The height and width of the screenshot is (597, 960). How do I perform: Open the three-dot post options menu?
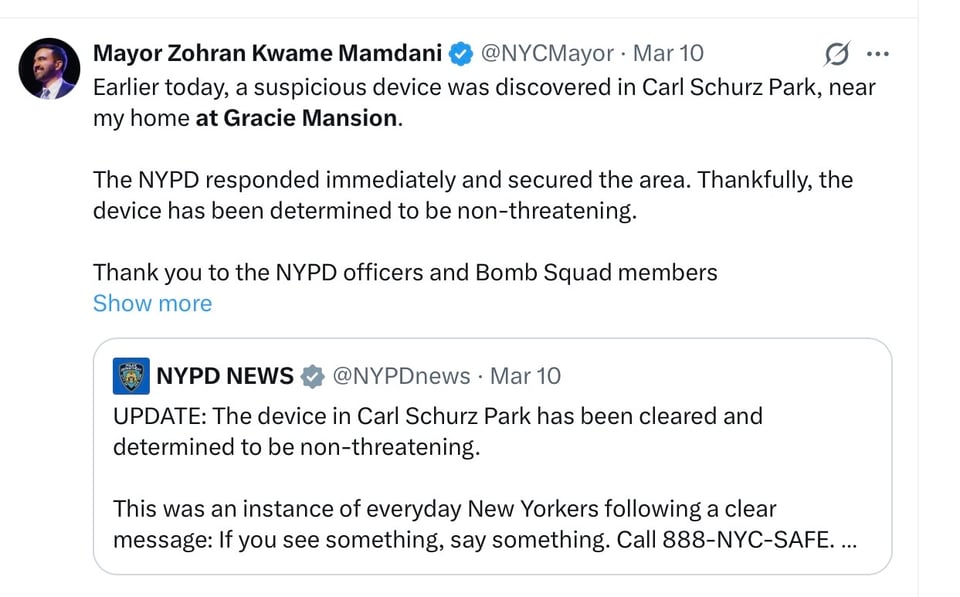[x=878, y=54]
